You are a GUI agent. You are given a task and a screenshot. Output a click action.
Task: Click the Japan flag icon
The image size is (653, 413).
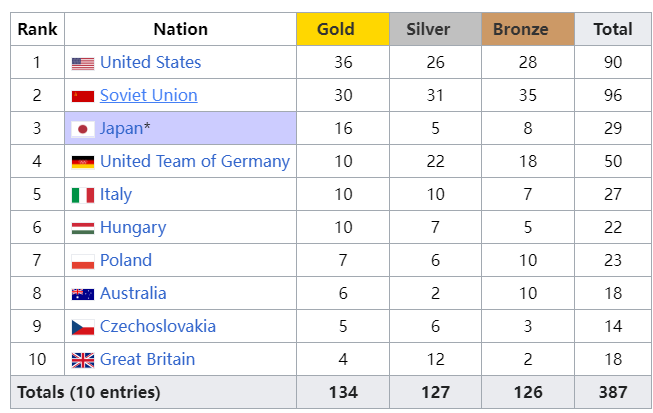[x=83, y=129]
